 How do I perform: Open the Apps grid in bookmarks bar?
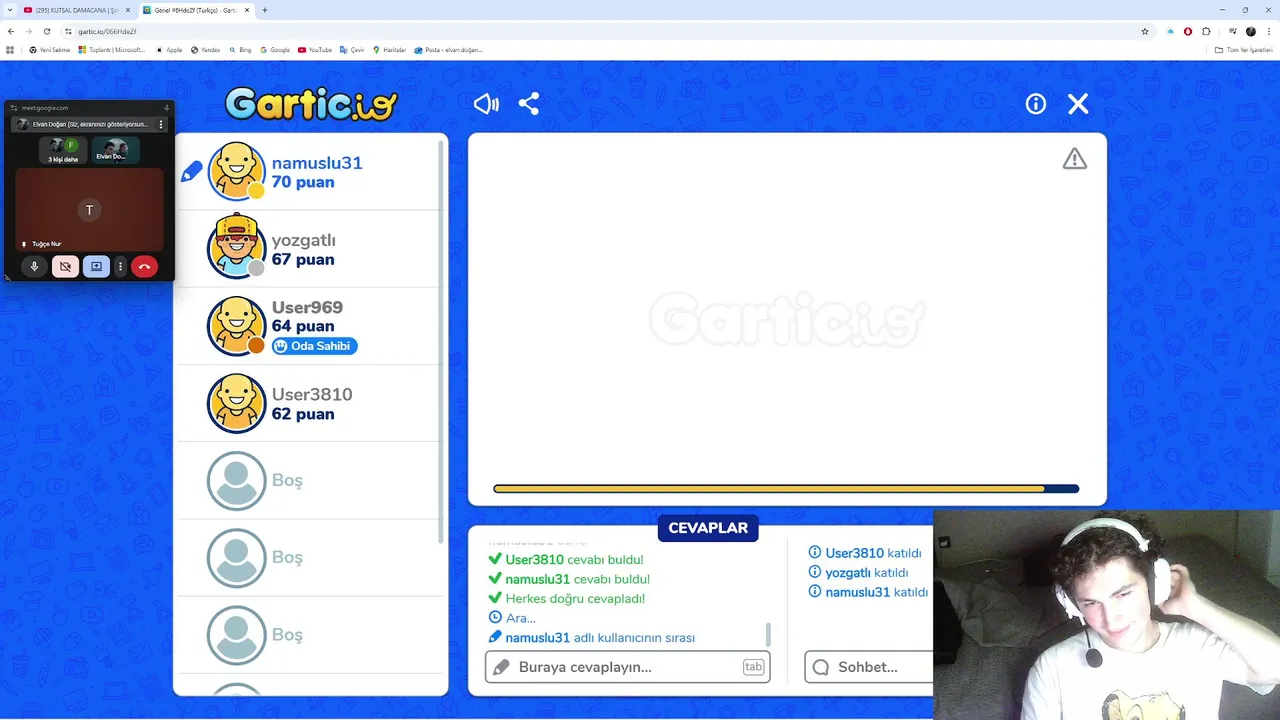[x=10, y=50]
